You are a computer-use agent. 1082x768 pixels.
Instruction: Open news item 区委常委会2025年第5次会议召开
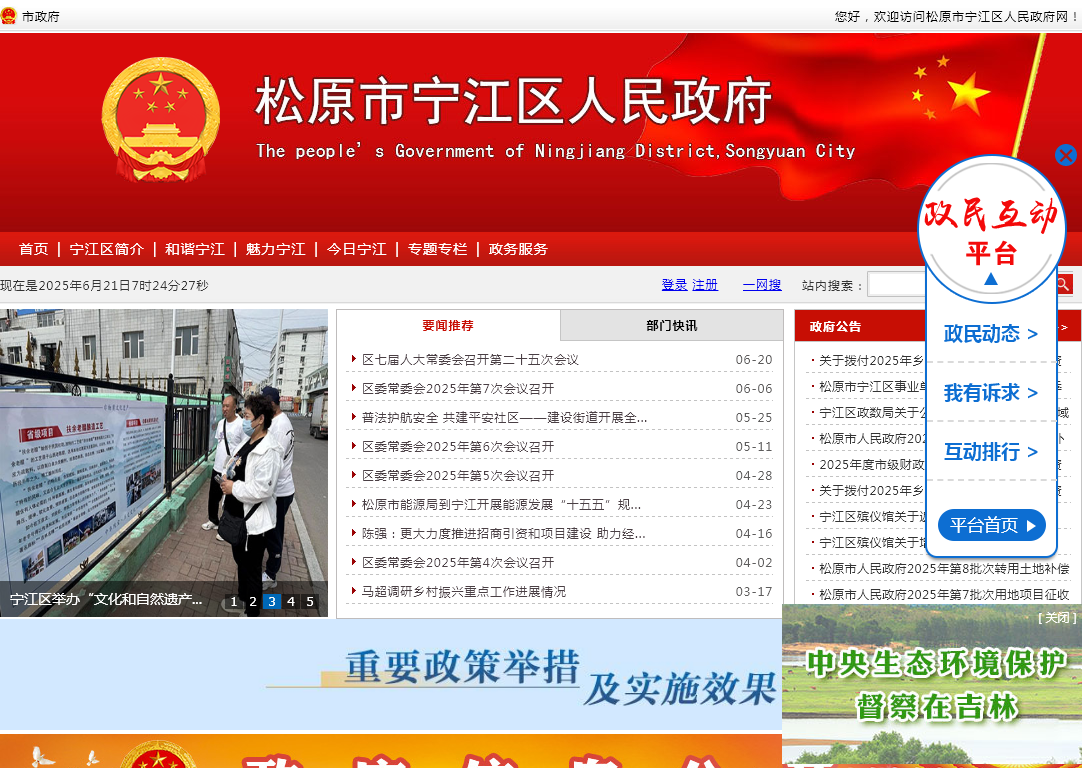click(x=458, y=475)
